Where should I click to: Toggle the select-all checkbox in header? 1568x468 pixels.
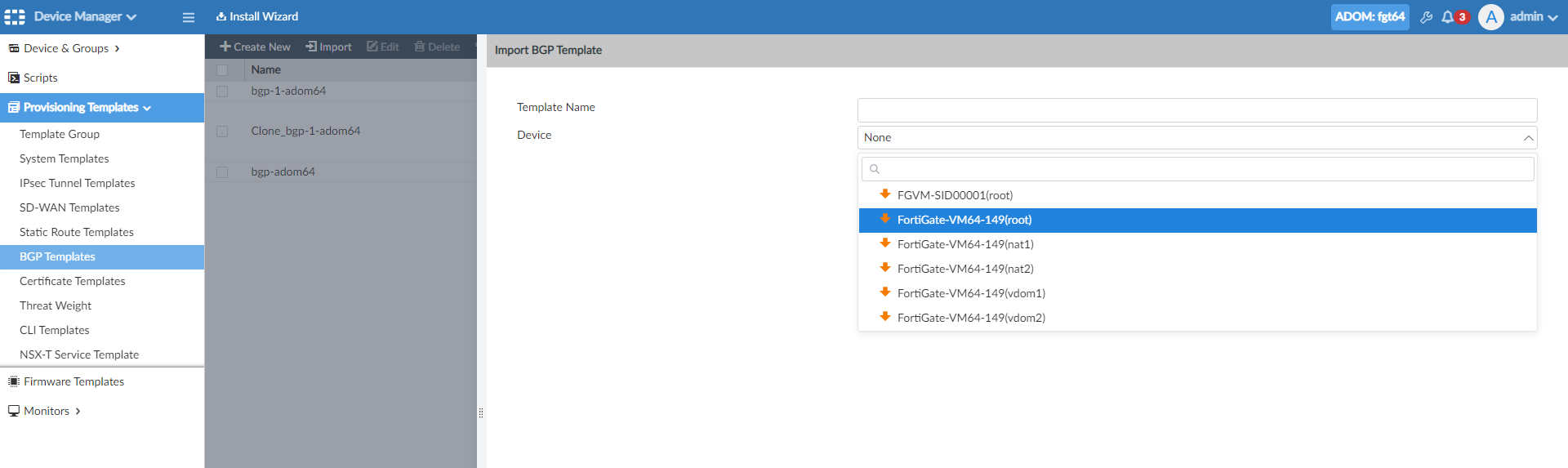(x=222, y=70)
